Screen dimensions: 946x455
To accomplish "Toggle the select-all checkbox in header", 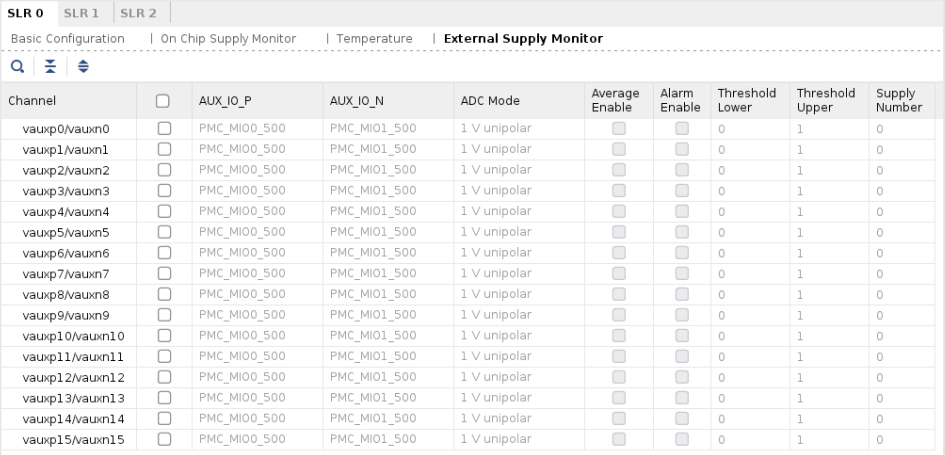I will point(164,101).
